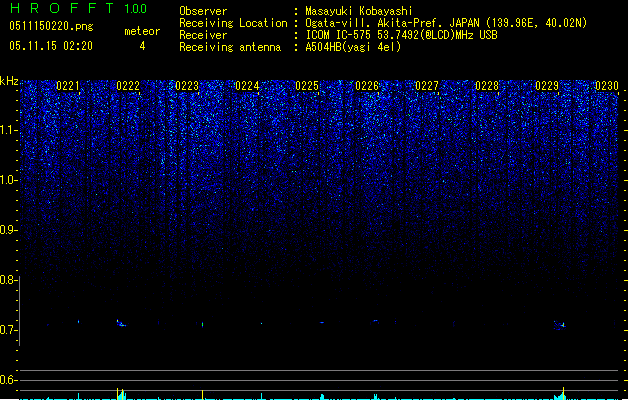Click the 0225 time marker
Image resolution: width=629 pixels, height=400 pixels.
pyautogui.click(x=307, y=85)
